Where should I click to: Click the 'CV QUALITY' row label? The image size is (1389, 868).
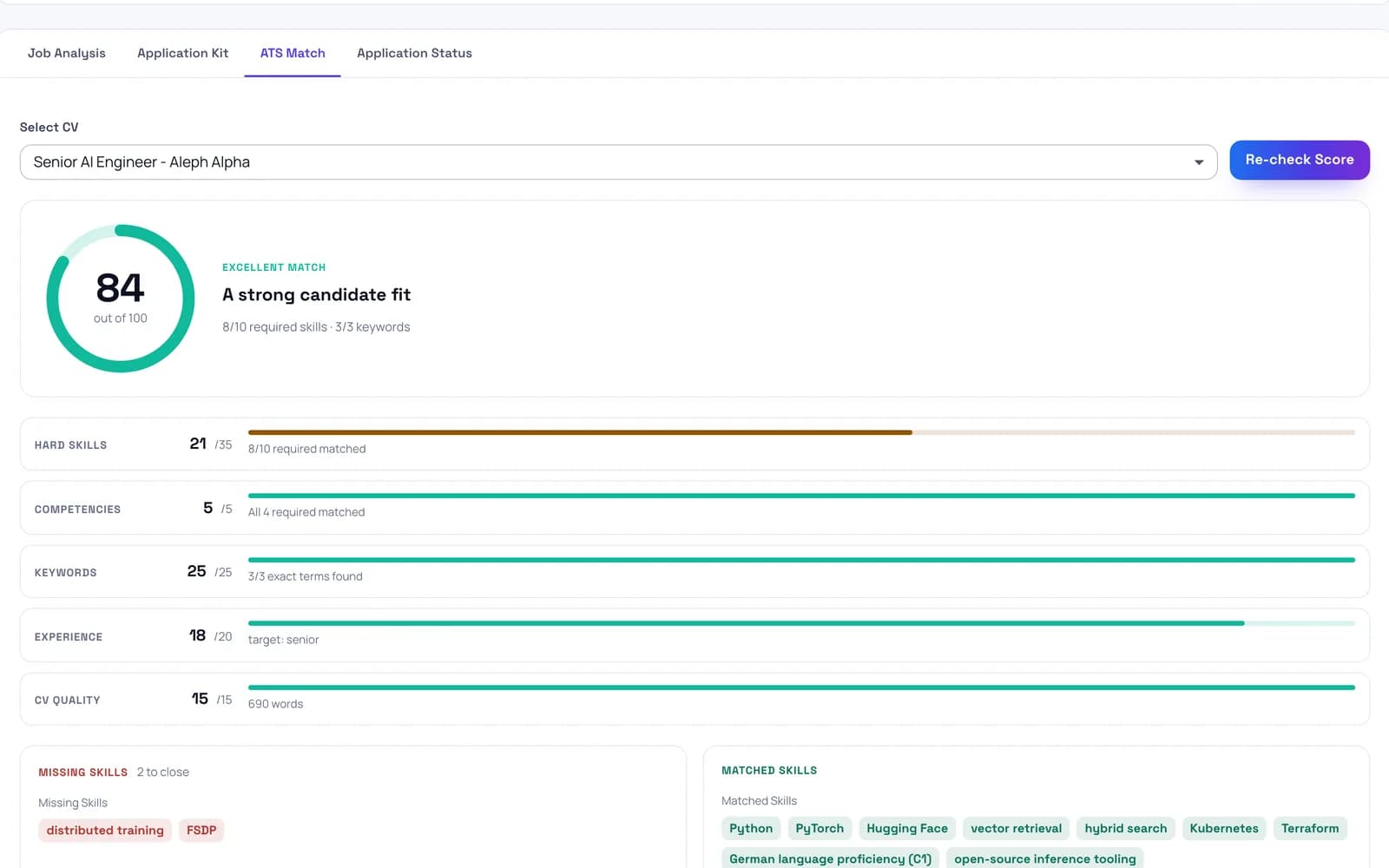pos(67,700)
